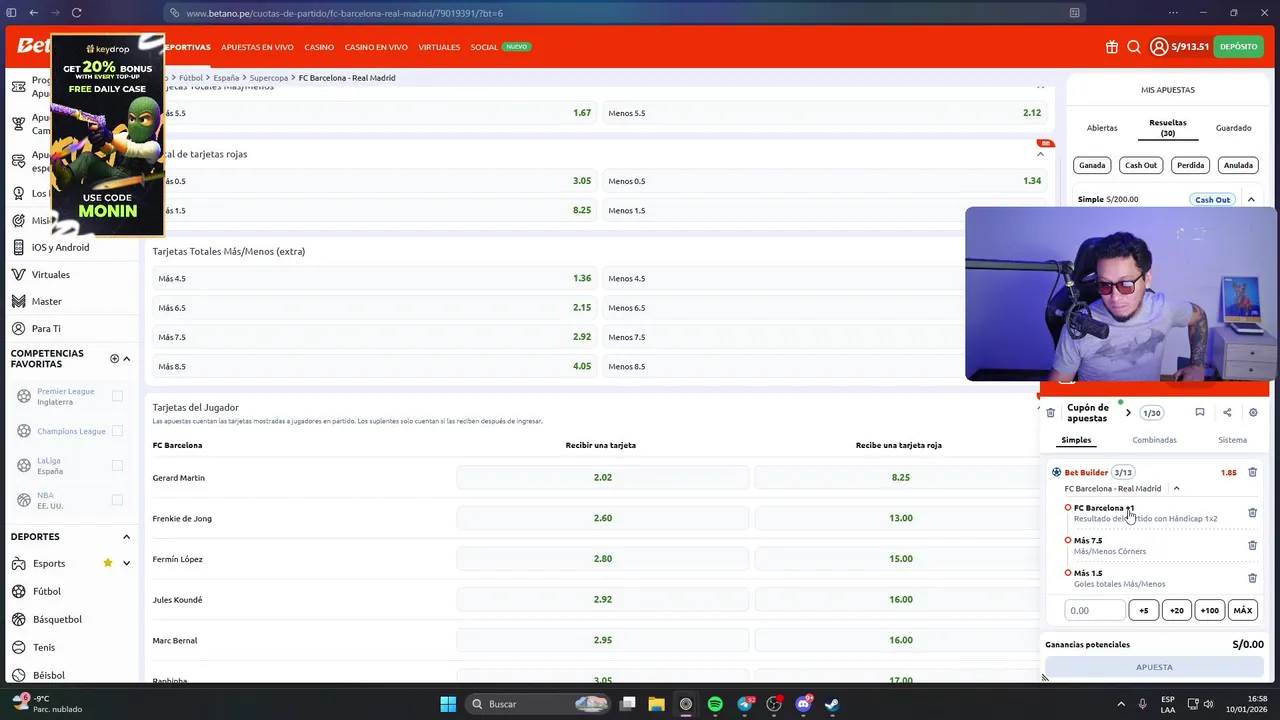Screen dimensions: 1280x720
Task: Open bet slip settings gear icon
Action: tap(1253, 412)
